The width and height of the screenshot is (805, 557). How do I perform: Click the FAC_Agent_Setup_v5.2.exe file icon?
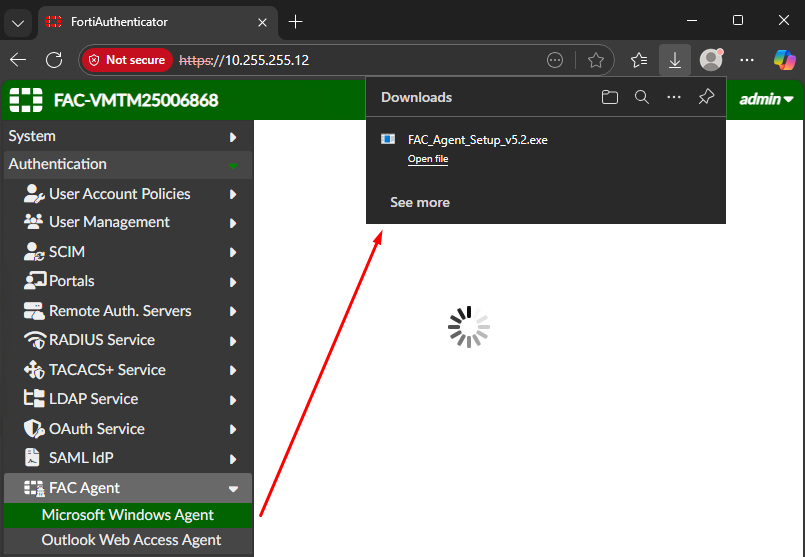388,139
